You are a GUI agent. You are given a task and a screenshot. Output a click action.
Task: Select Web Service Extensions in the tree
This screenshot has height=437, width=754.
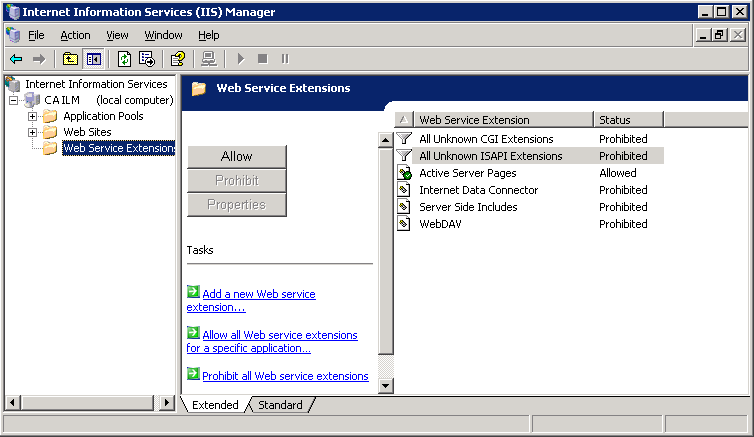click(119, 148)
